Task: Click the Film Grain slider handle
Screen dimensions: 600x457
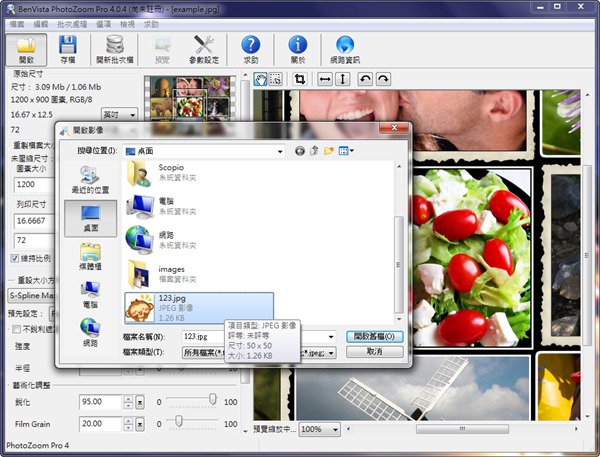Action: [x=179, y=421]
